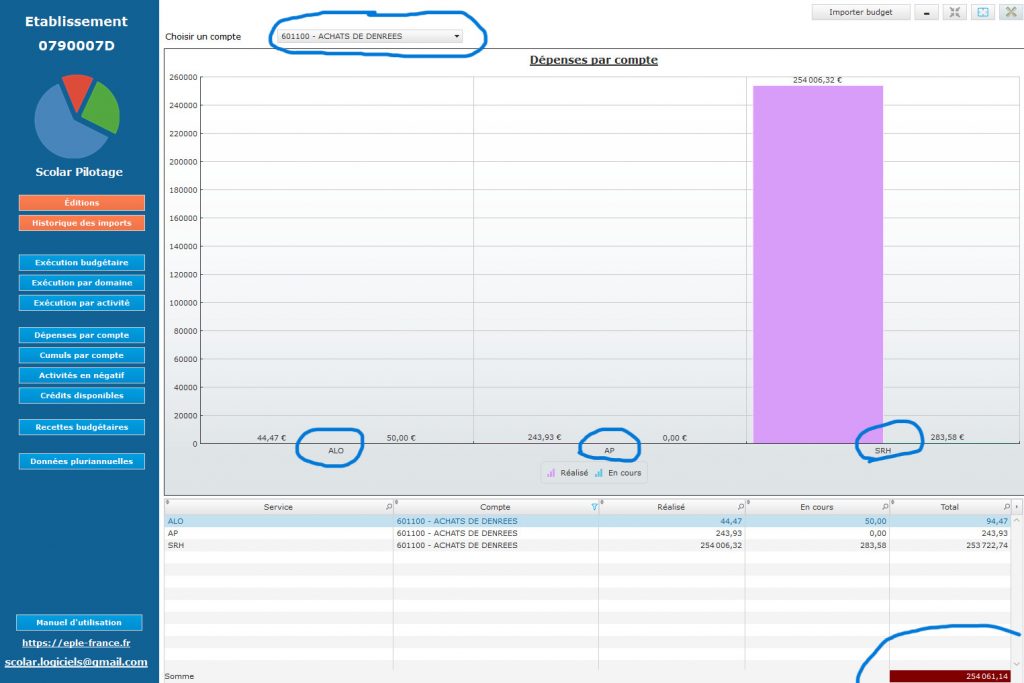Click the filter icon in Compte column
The image size is (1024, 683).
[595, 507]
